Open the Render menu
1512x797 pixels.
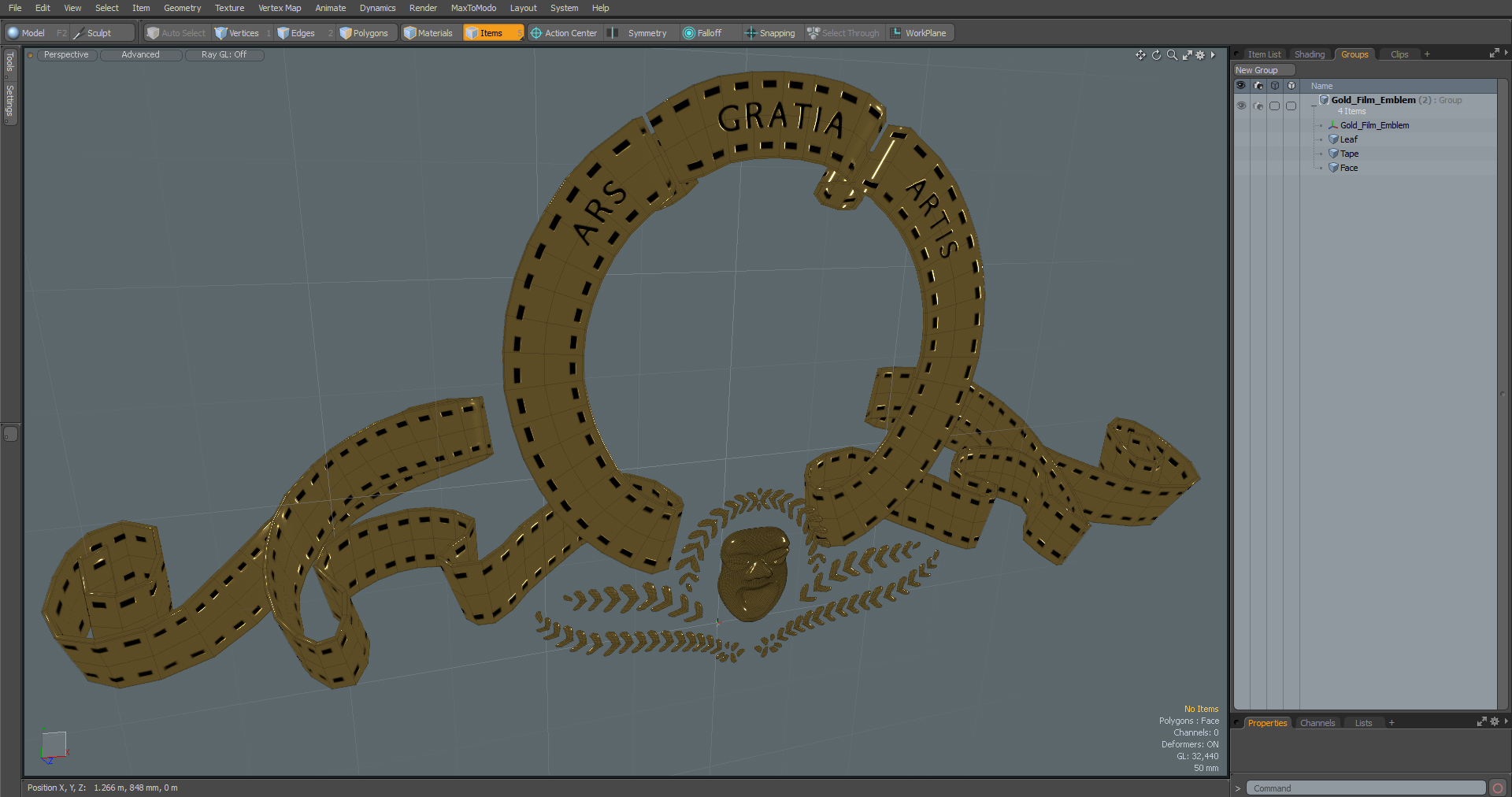point(423,8)
